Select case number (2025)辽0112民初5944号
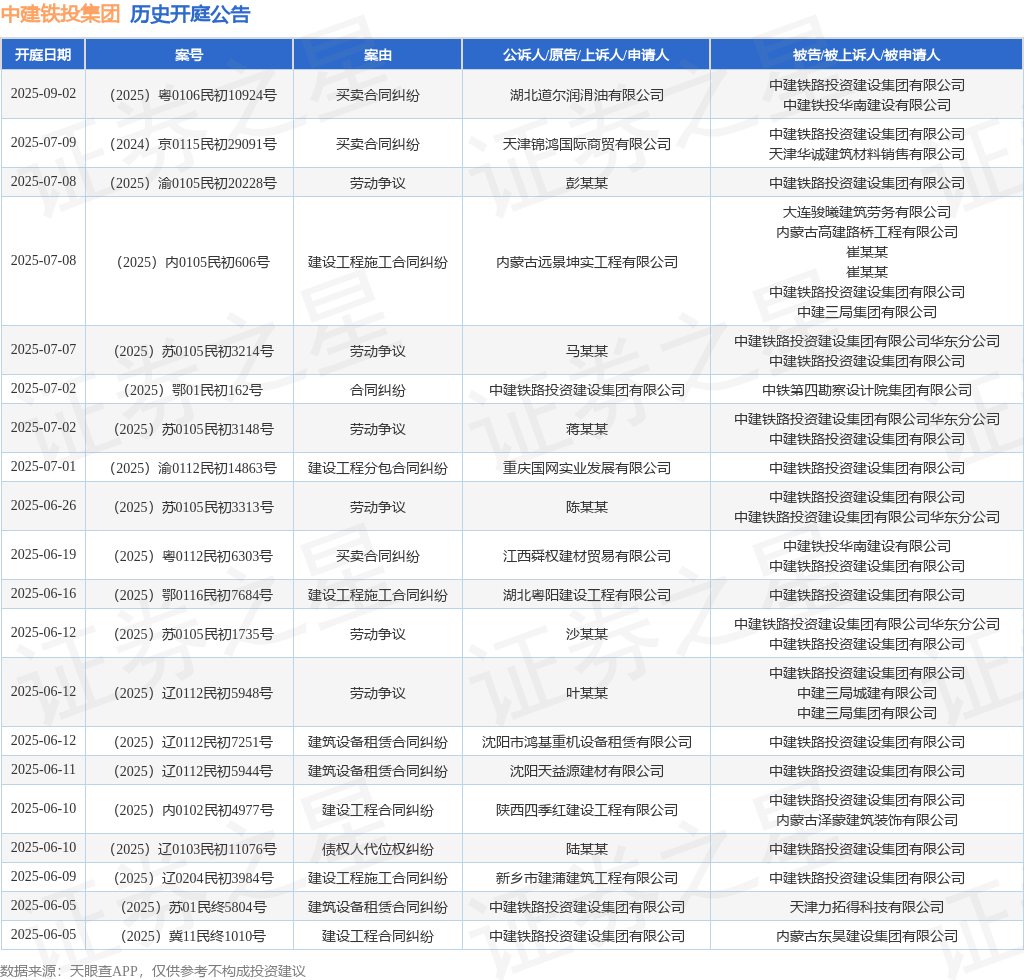 tap(193, 771)
